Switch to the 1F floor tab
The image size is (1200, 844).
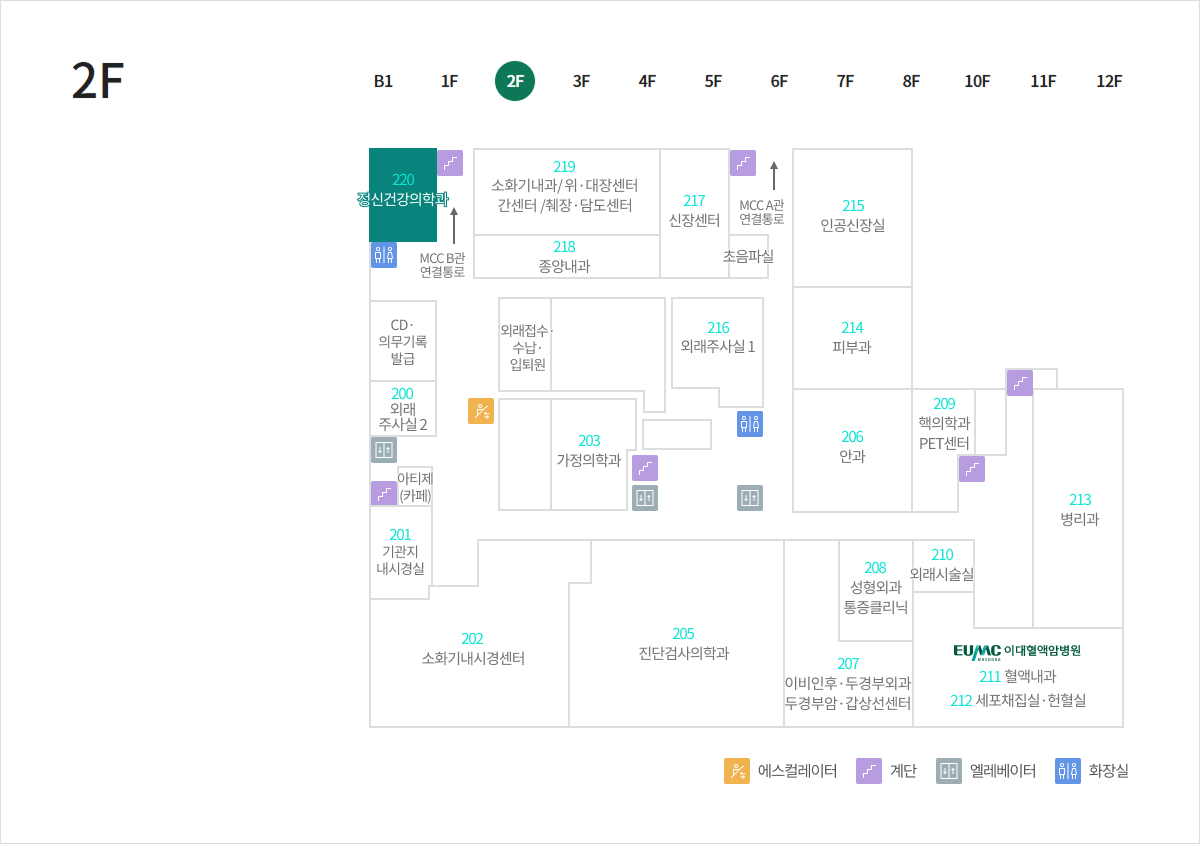[x=449, y=82]
